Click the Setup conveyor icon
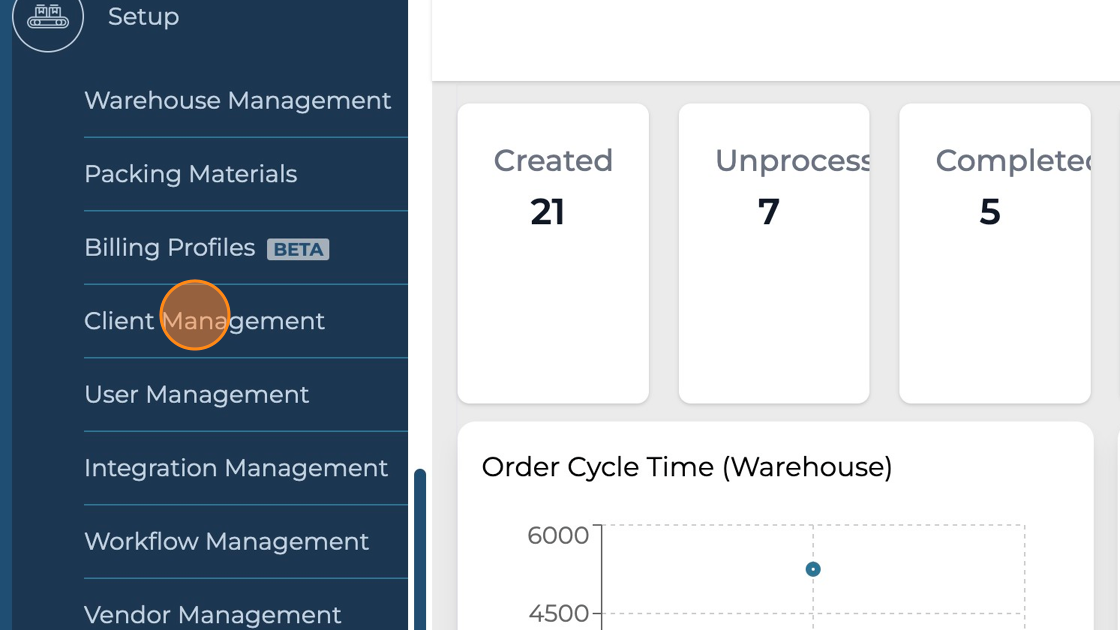Screen dimensions: 1120x630 (47, 17)
